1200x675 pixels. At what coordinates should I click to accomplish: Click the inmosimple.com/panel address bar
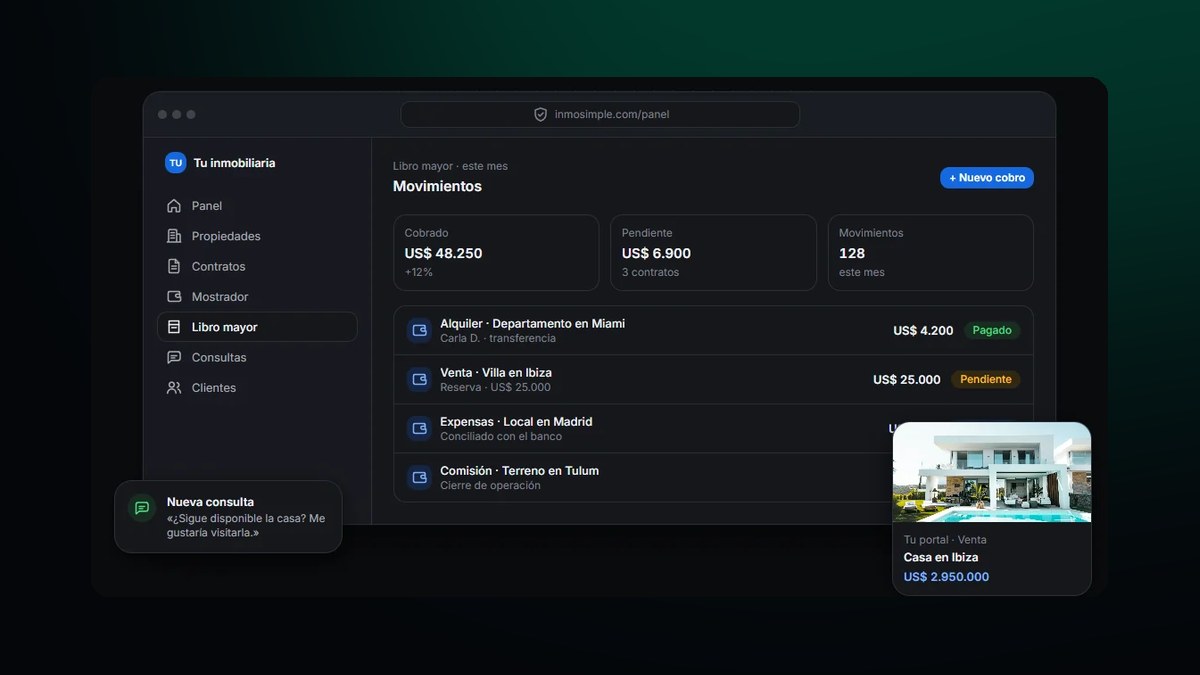(600, 115)
